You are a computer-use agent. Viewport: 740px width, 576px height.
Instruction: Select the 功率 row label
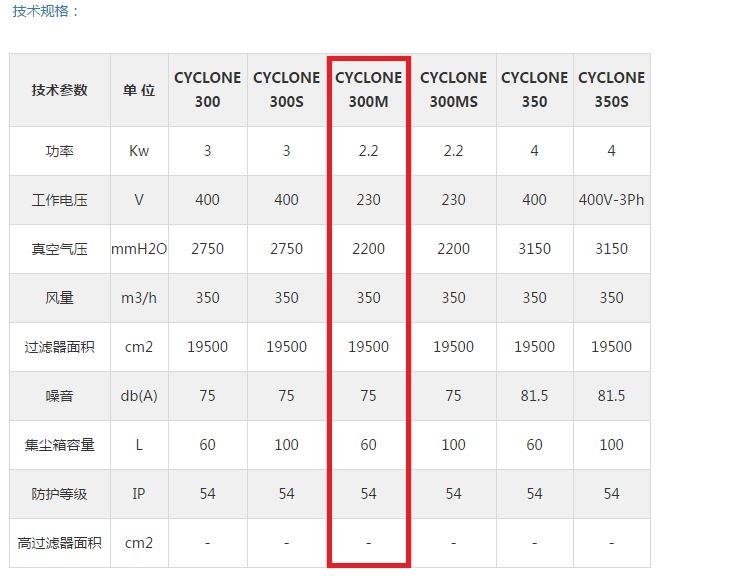[x=59, y=151]
